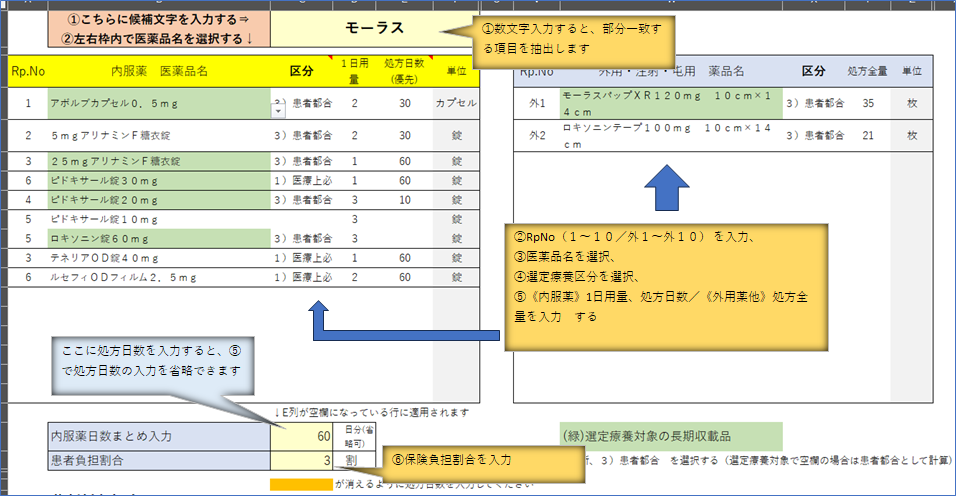The width and height of the screenshot is (956, 496).
Task: Select the モーラス candidate text input cell
Action: [374, 28]
